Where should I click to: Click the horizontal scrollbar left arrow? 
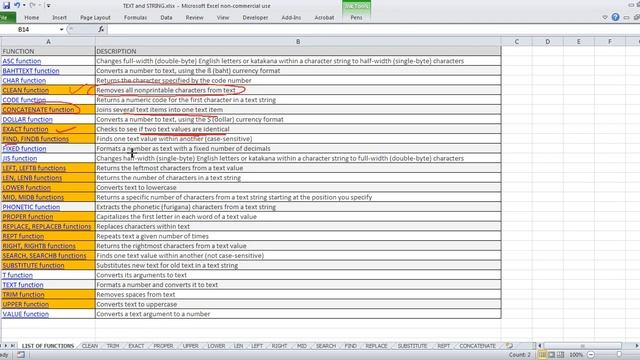tap(540, 346)
